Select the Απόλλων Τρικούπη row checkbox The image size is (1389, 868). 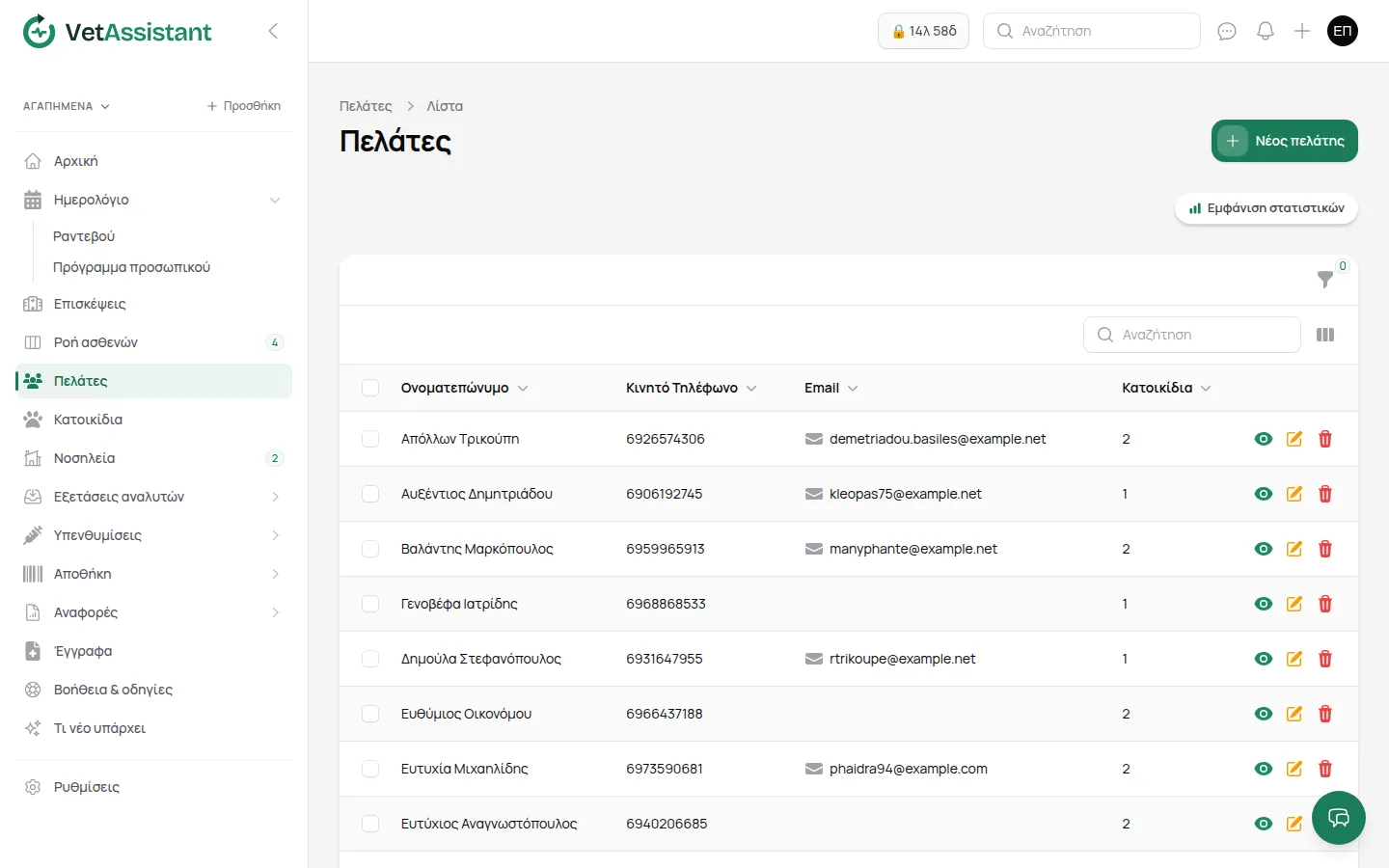[x=370, y=439]
